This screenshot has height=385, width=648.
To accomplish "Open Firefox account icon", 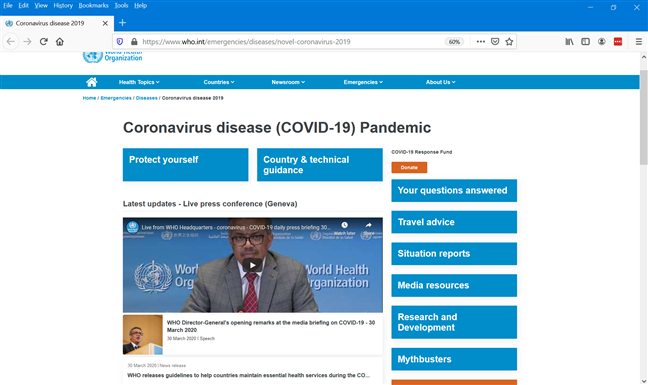I will point(602,42).
